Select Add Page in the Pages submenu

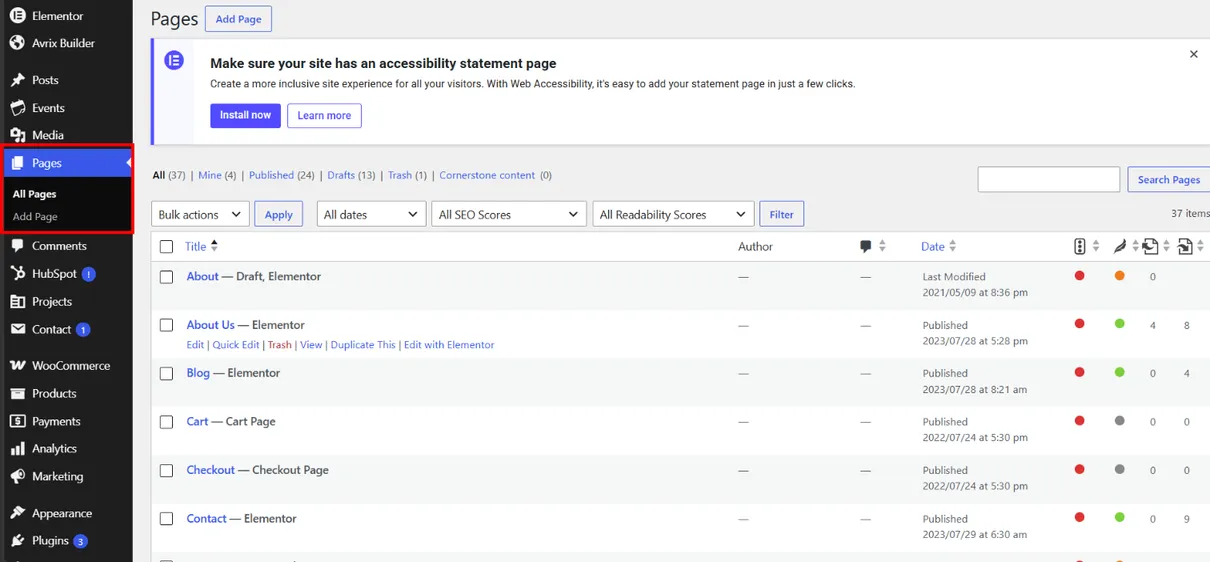tap(35, 216)
